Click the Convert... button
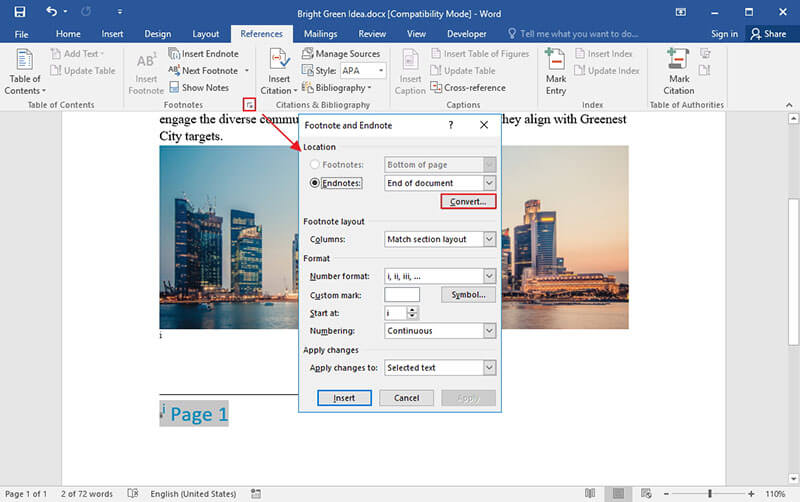The image size is (800, 502). tap(468, 202)
